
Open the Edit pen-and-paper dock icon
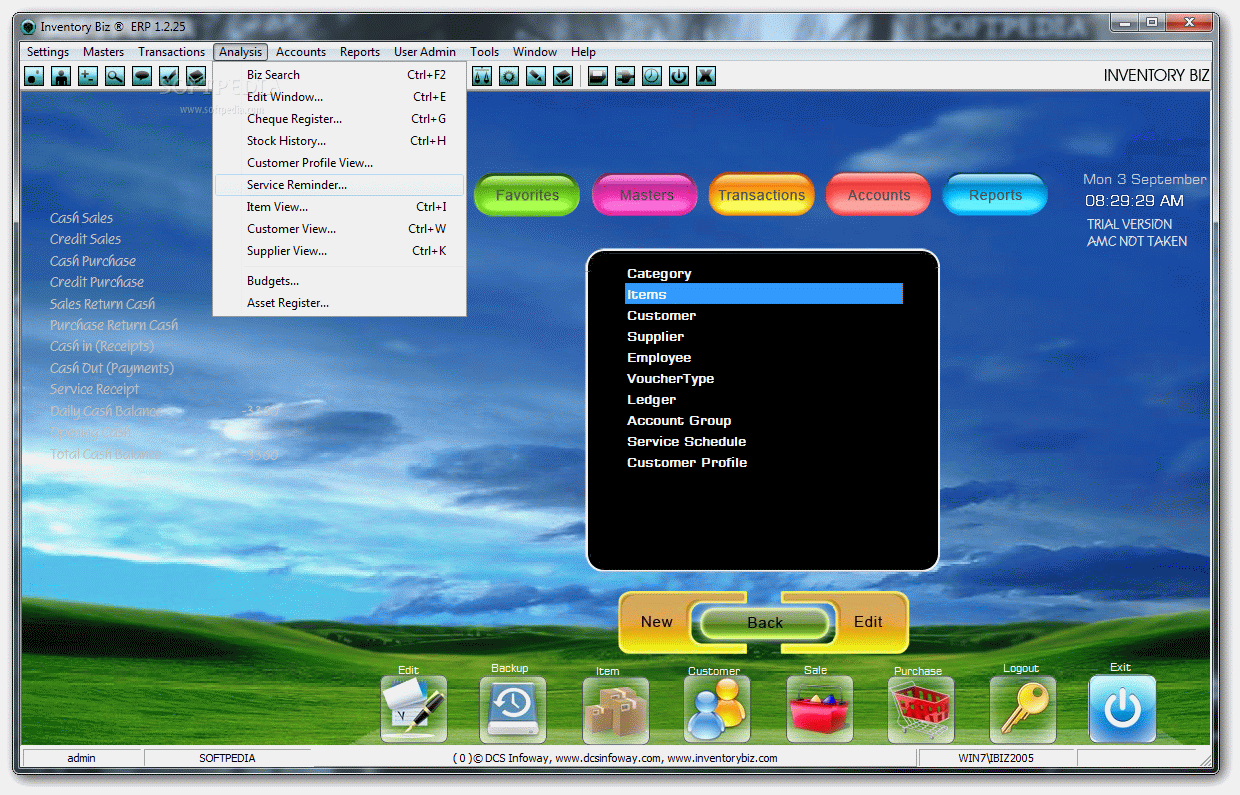414,709
